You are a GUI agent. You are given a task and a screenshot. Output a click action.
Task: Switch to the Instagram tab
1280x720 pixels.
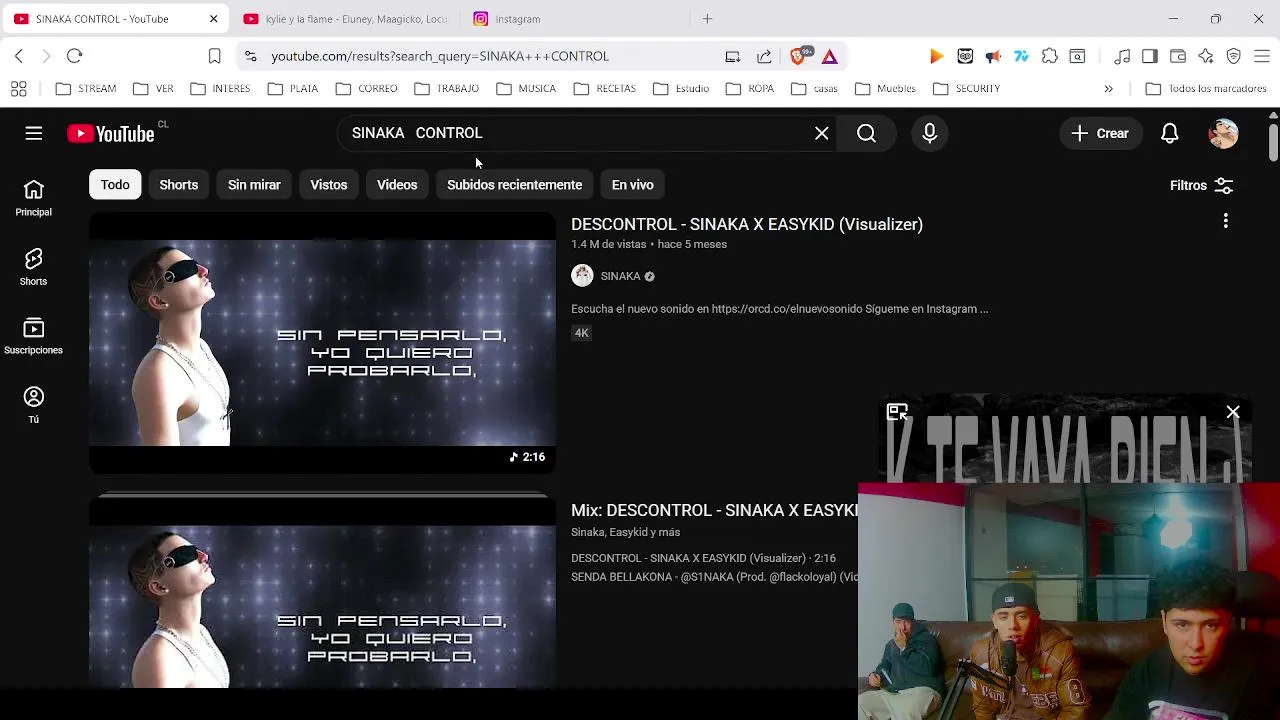point(575,19)
